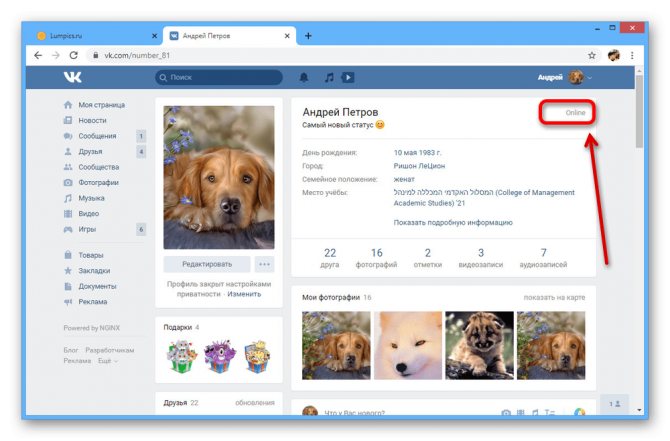Go to Моя страница in sidebar
Viewport: 670px width, 441px height.
pos(101,105)
